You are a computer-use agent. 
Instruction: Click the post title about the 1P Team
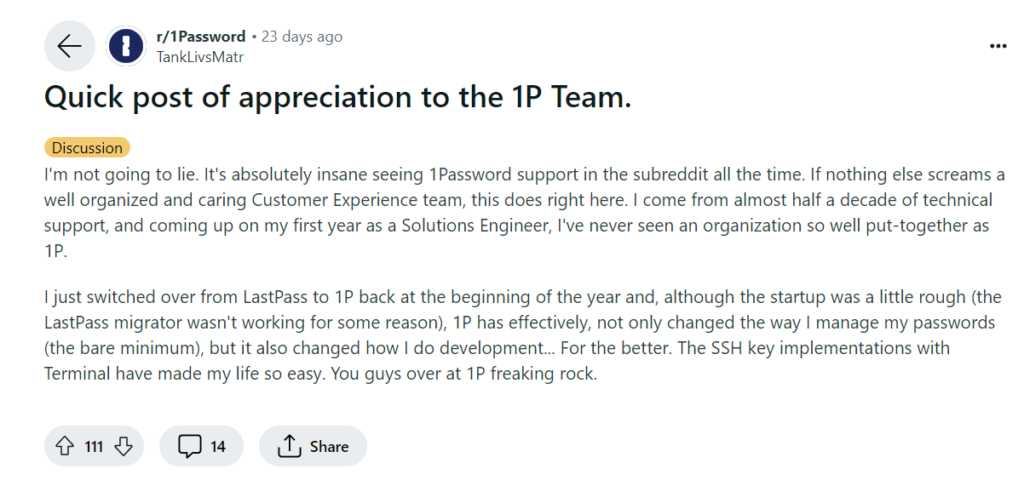tap(339, 99)
